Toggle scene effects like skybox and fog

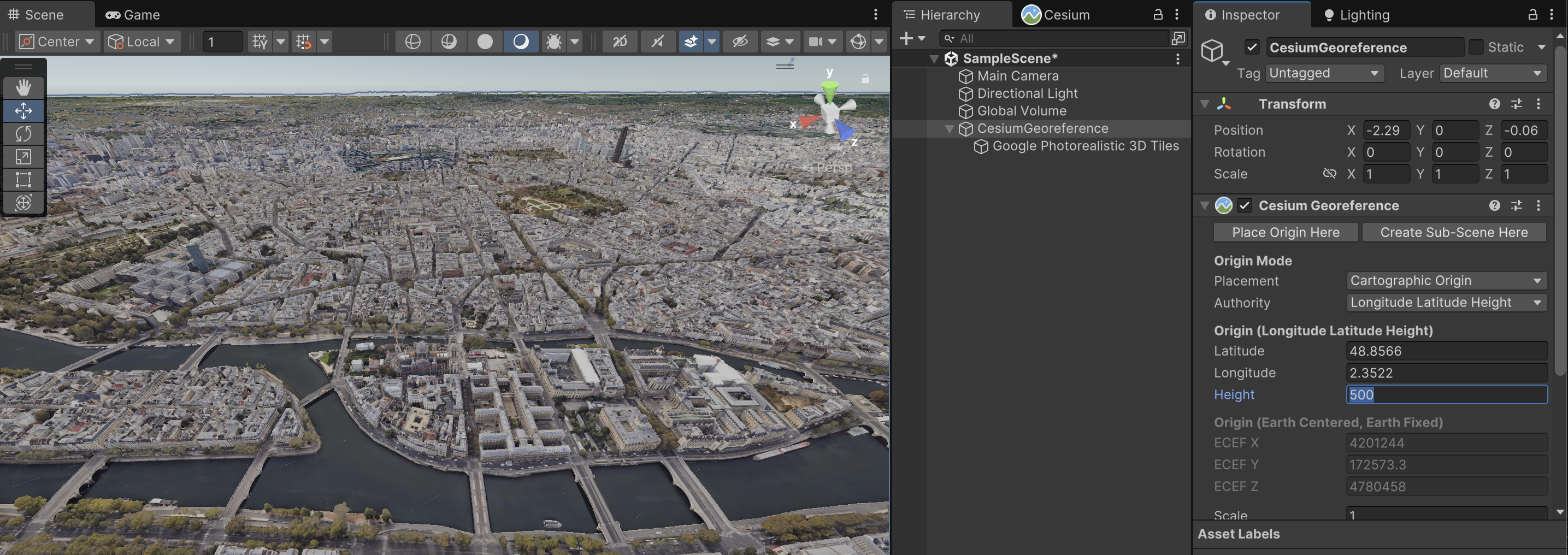tap(691, 42)
